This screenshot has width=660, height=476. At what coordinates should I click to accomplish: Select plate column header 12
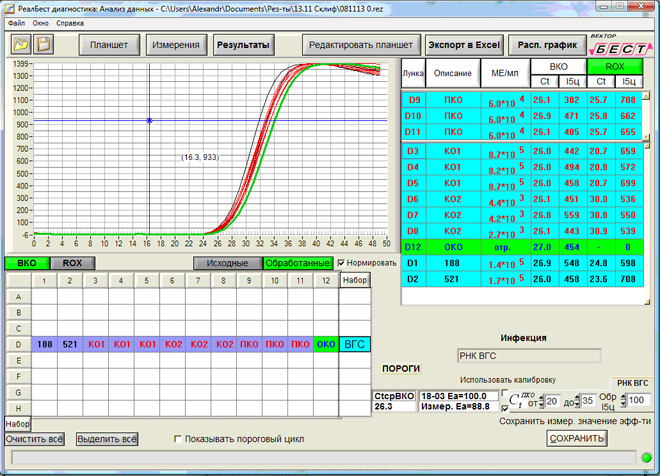click(326, 280)
